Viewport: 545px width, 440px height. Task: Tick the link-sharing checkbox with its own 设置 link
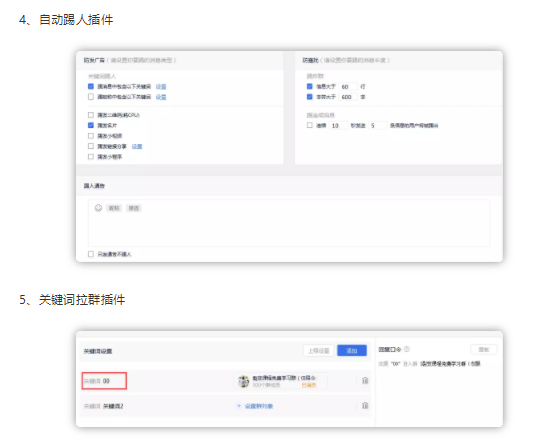pyautogui.click(x=91, y=146)
